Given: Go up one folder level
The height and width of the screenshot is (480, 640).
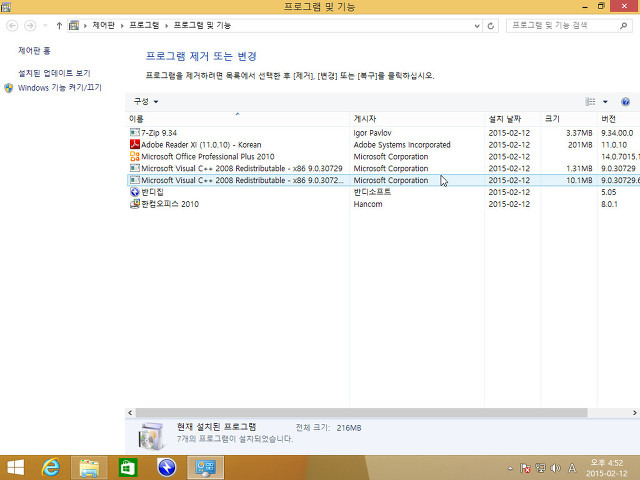Looking at the screenshot, I should (59, 26).
